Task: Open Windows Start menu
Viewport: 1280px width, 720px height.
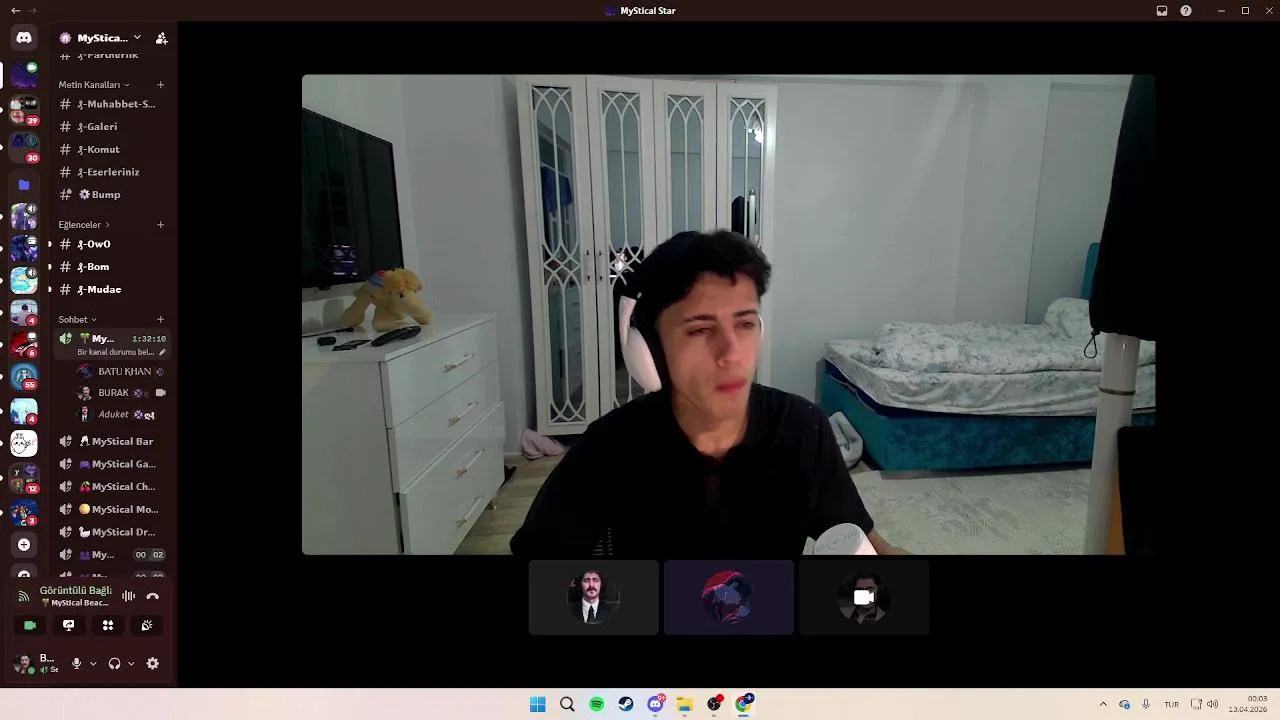Action: point(538,704)
